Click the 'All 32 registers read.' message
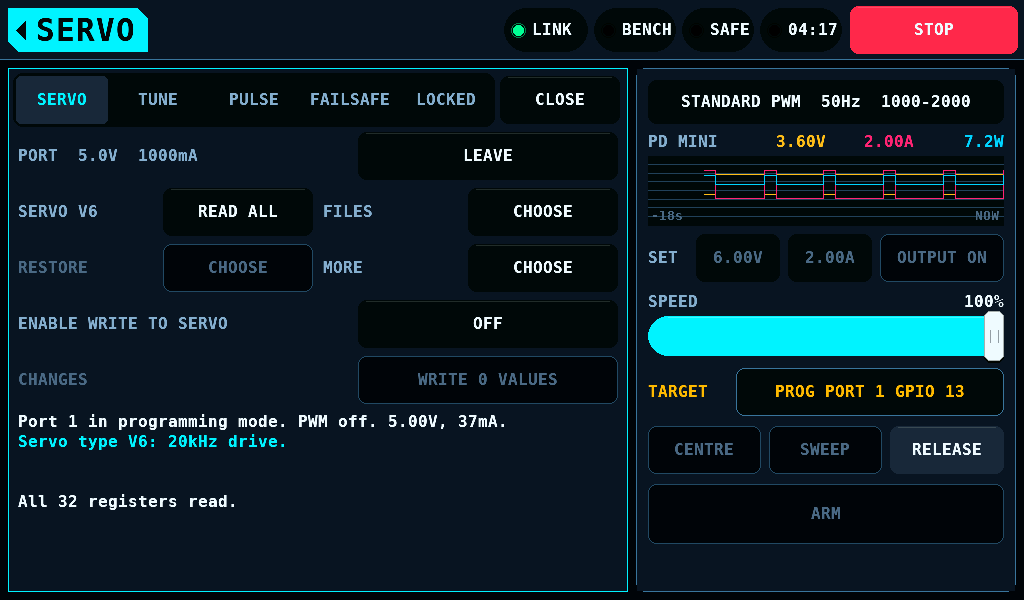This screenshot has width=1024, height=600. pyautogui.click(x=127, y=502)
